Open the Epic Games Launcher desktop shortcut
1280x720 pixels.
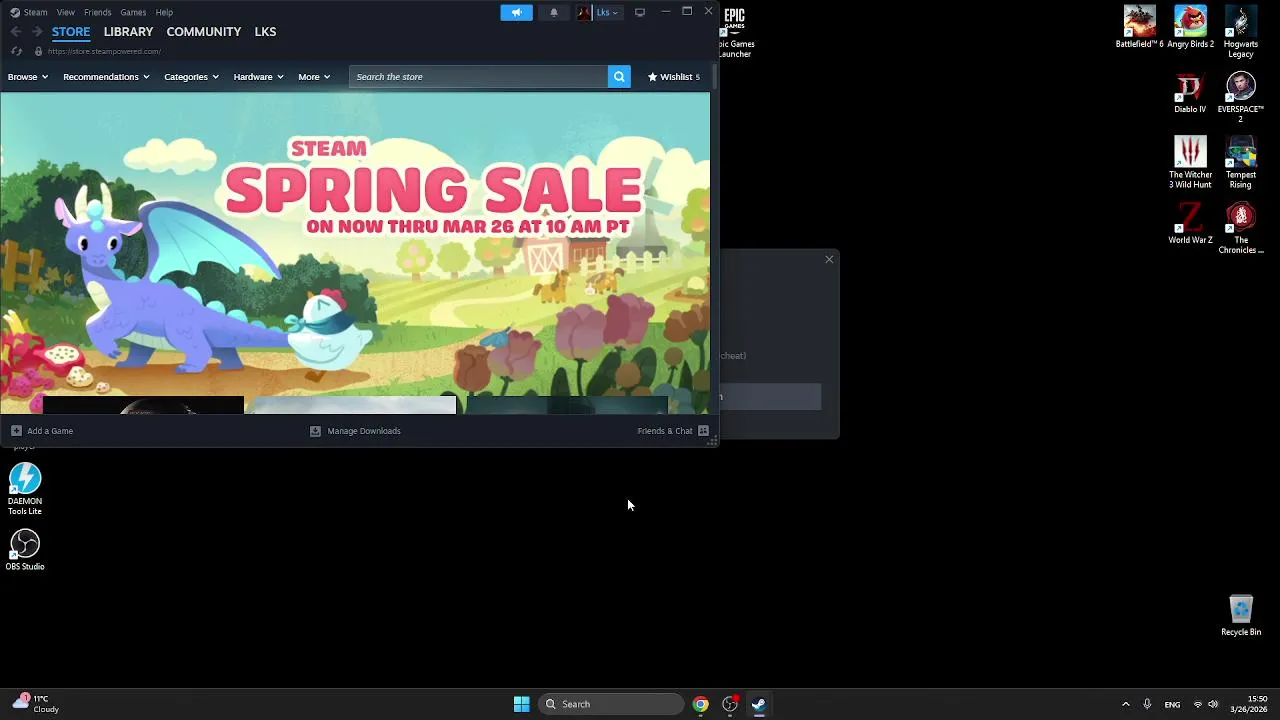click(735, 32)
